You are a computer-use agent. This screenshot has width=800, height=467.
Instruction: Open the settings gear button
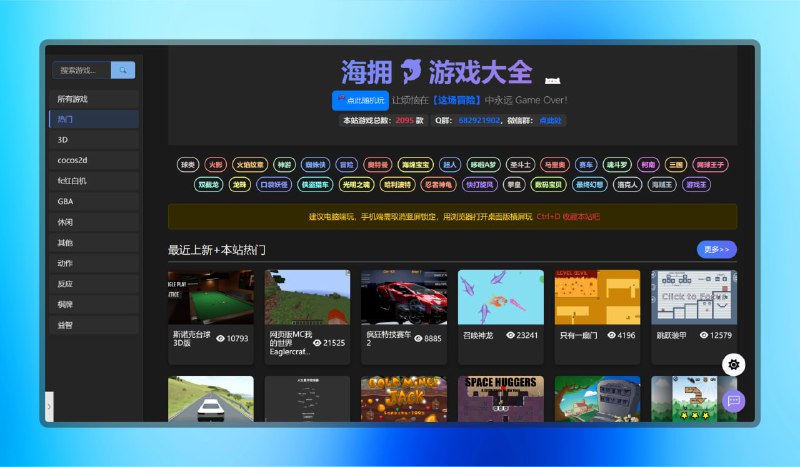(734, 364)
